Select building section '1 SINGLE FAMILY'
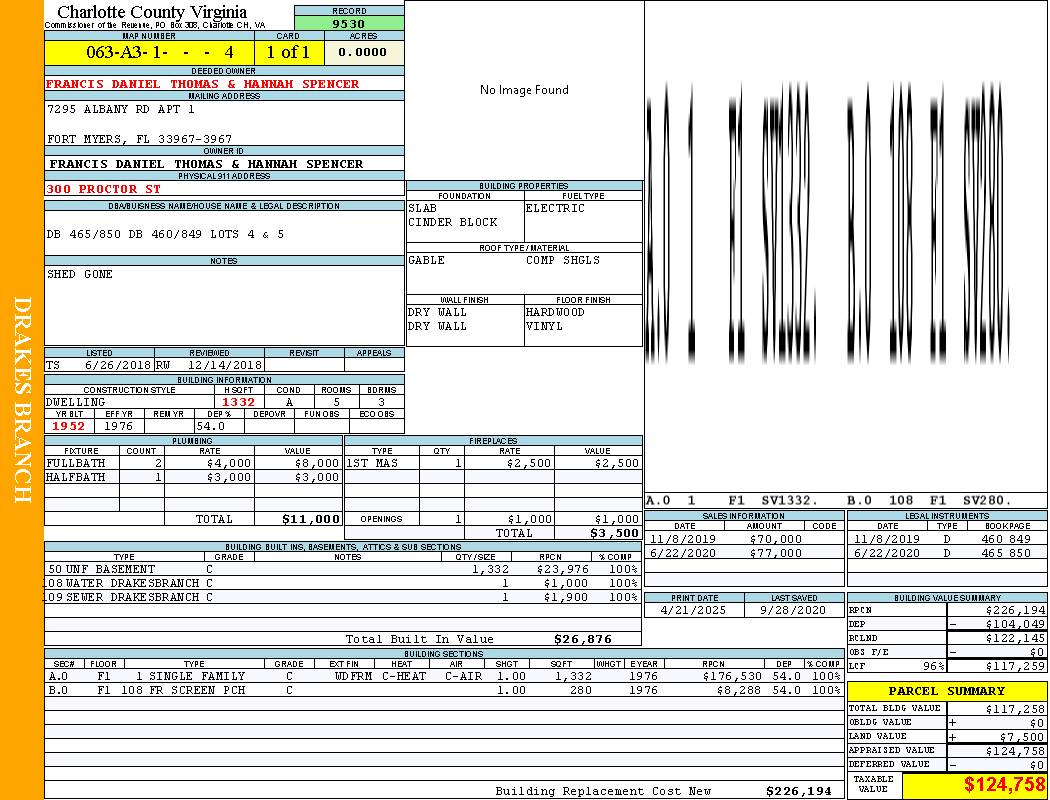This screenshot has width=1050, height=800. click(x=190, y=677)
